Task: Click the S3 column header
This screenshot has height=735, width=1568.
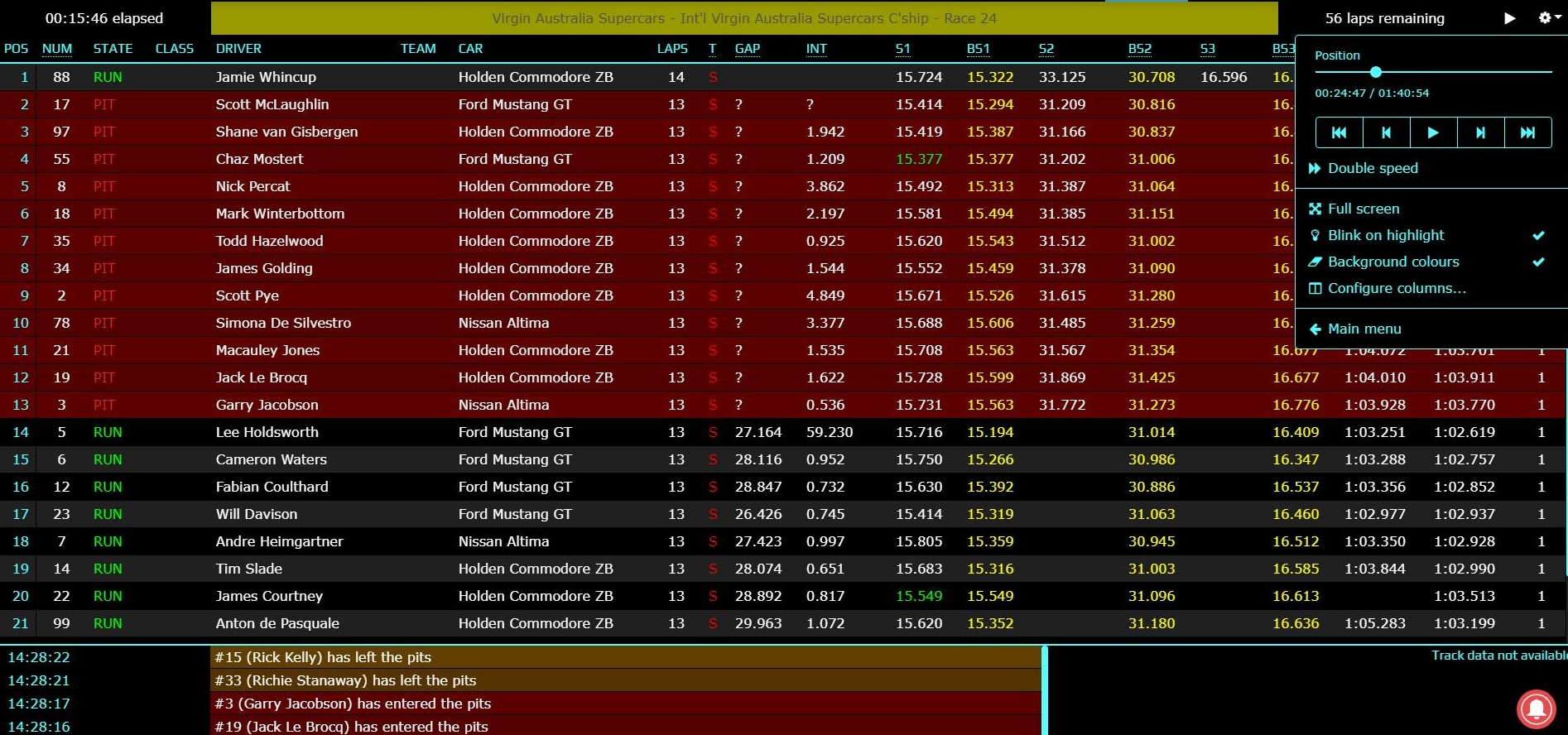Action: click(x=1208, y=49)
